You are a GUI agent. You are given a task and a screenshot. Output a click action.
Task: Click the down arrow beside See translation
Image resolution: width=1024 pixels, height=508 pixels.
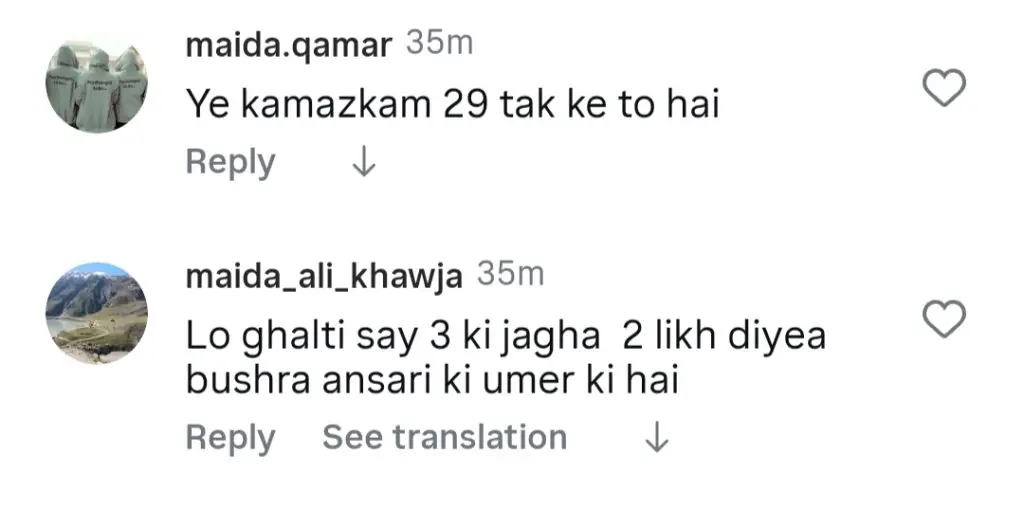(x=656, y=437)
